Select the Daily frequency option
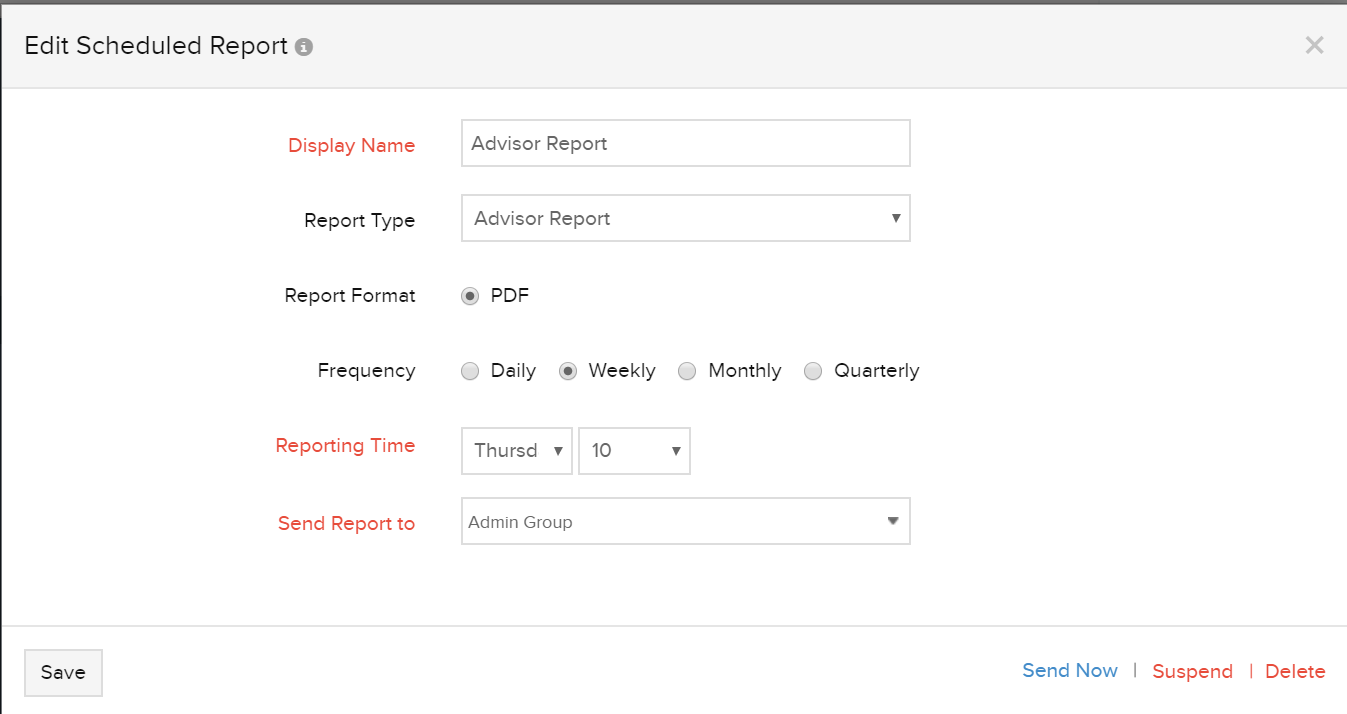1347x714 pixels. (470, 371)
